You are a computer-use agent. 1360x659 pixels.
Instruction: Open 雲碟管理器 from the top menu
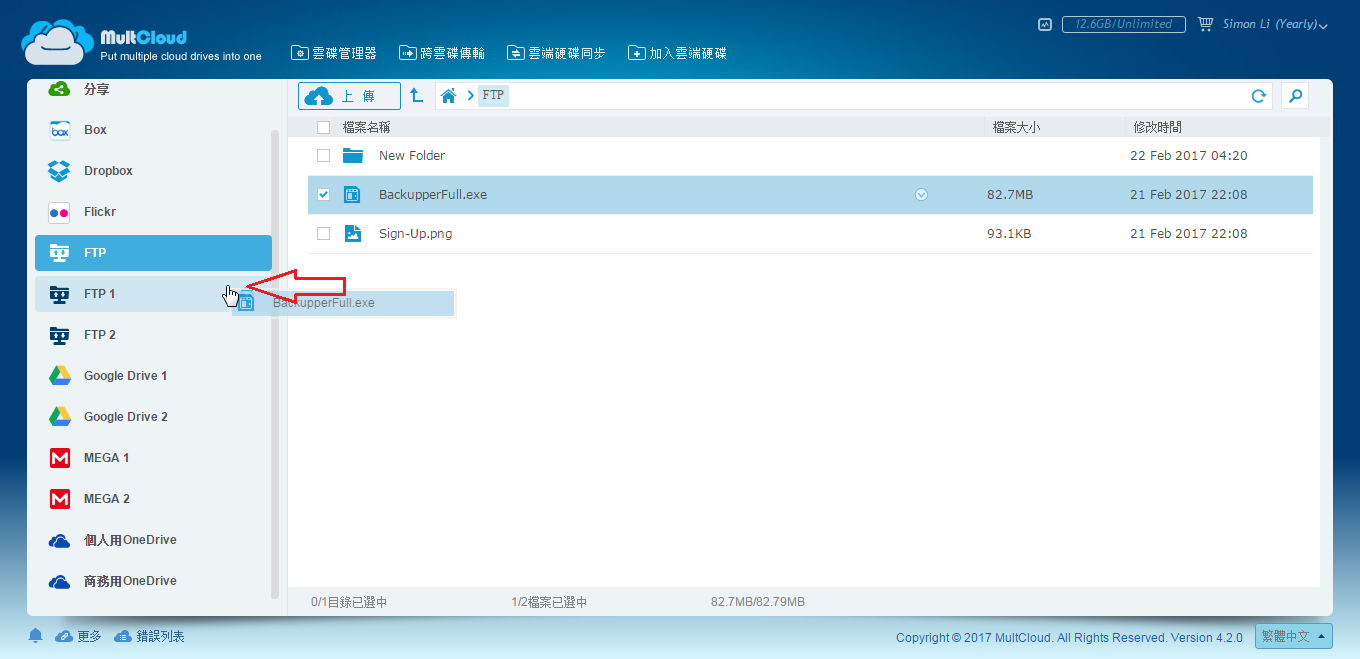point(333,53)
